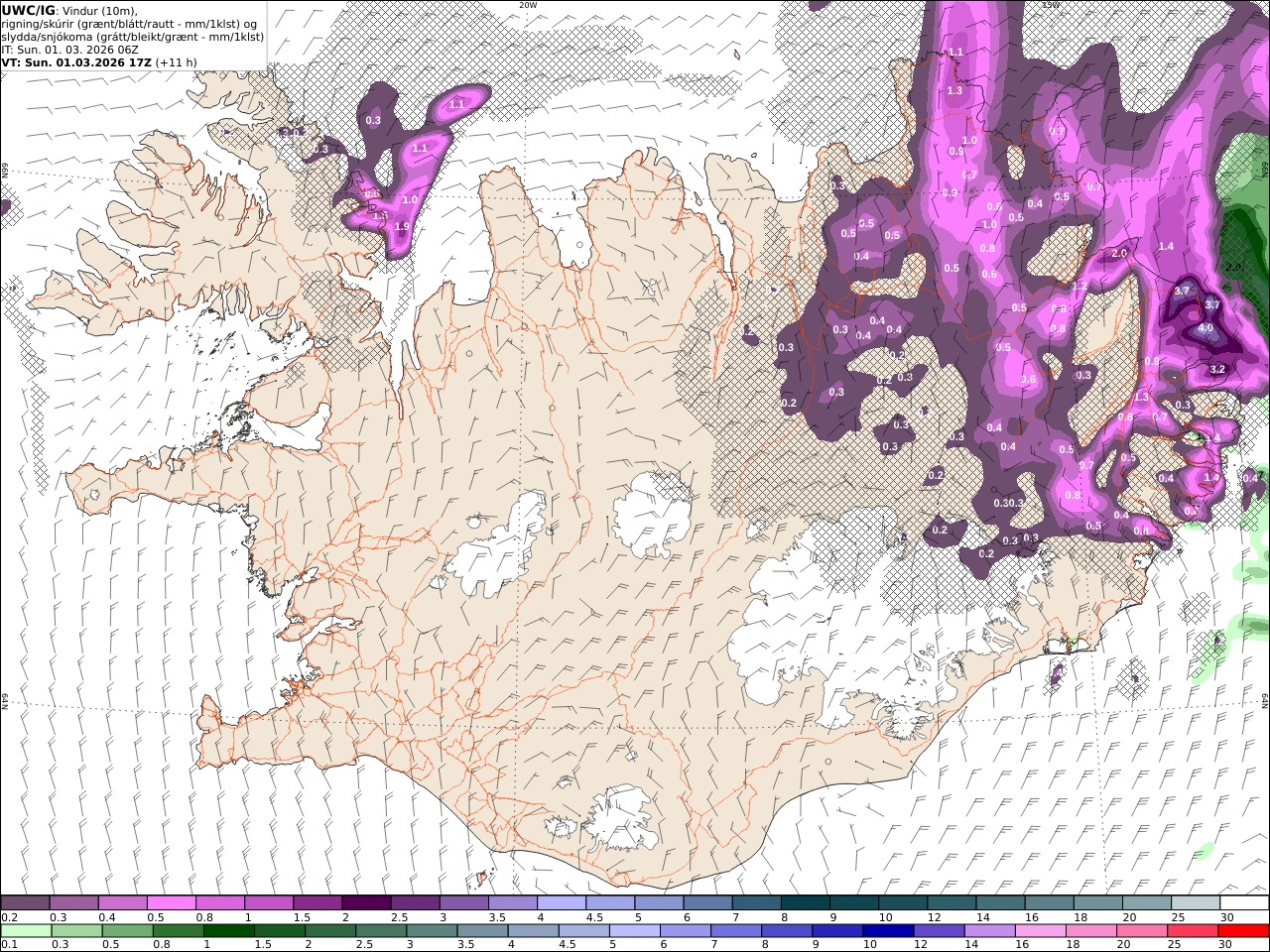1270x952 pixels.
Task: Click the navy blue swatch labeled 10 in lower legend
Action: 887,931
